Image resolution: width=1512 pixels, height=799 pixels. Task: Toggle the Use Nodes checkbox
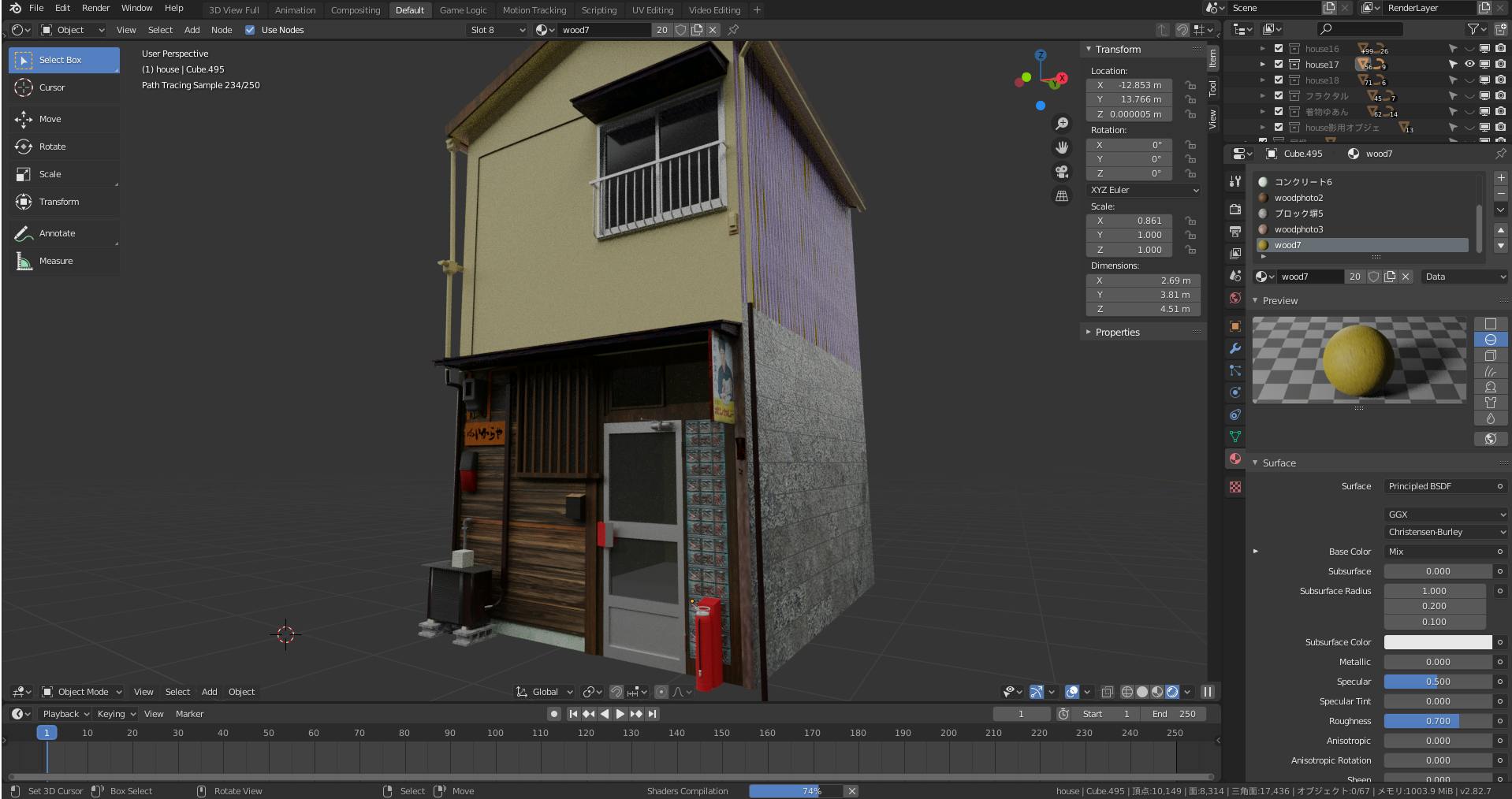point(250,30)
